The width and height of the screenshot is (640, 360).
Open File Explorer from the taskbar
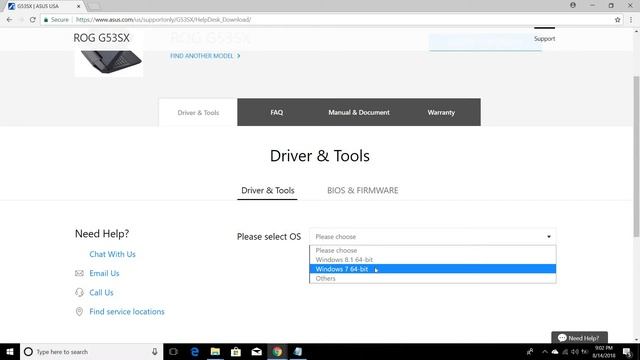click(x=215, y=352)
